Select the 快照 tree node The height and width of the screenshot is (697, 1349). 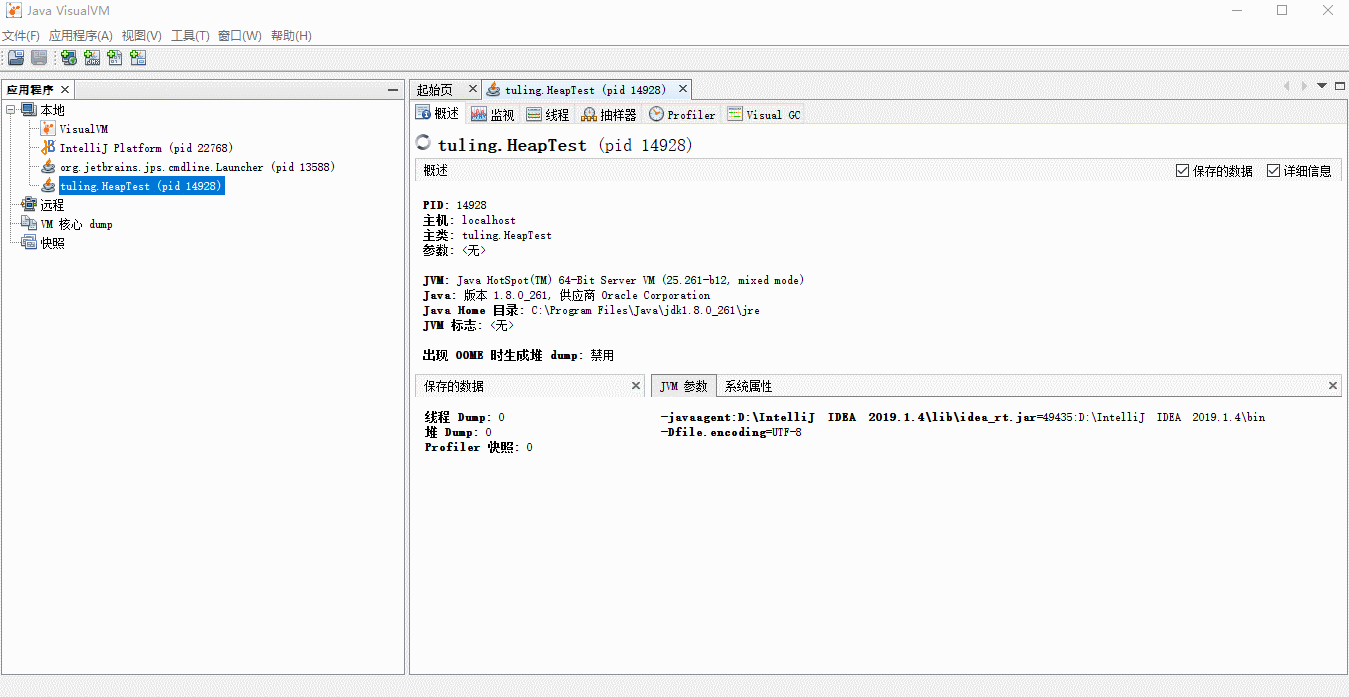tap(52, 243)
